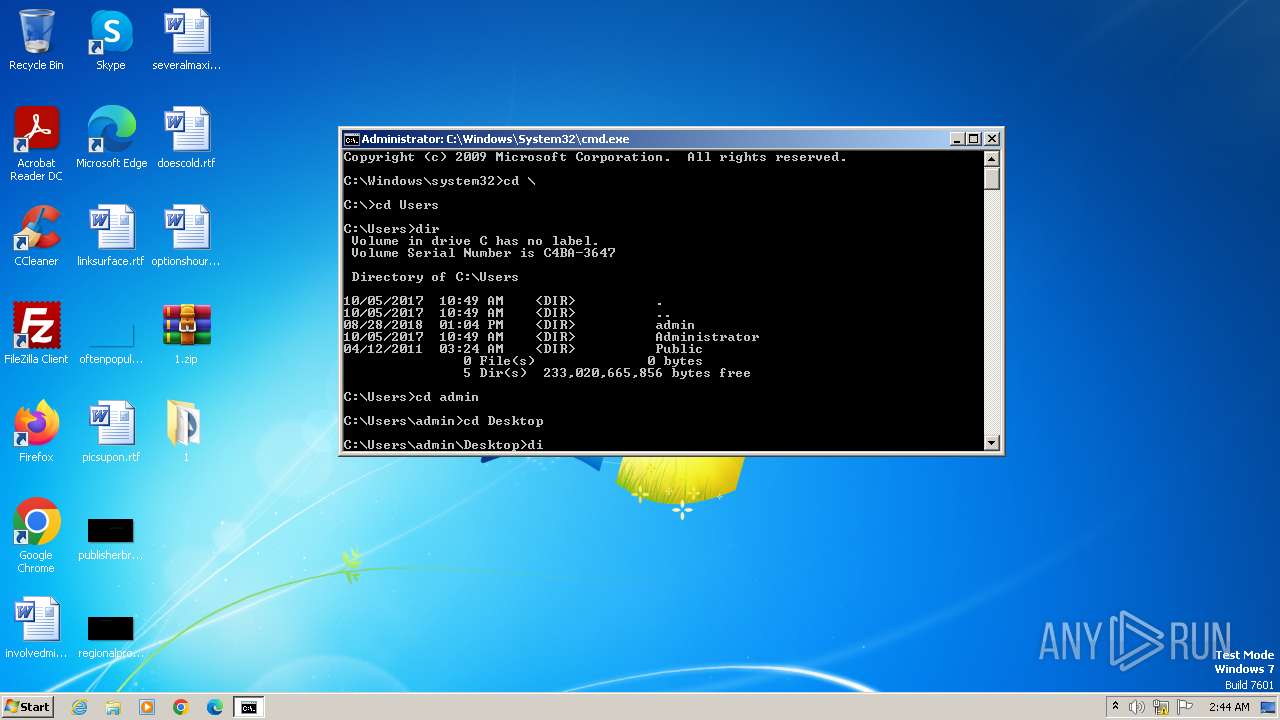Launch Firefox from the desktop
This screenshot has width=1280, height=720.
click(x=36, y=432)
